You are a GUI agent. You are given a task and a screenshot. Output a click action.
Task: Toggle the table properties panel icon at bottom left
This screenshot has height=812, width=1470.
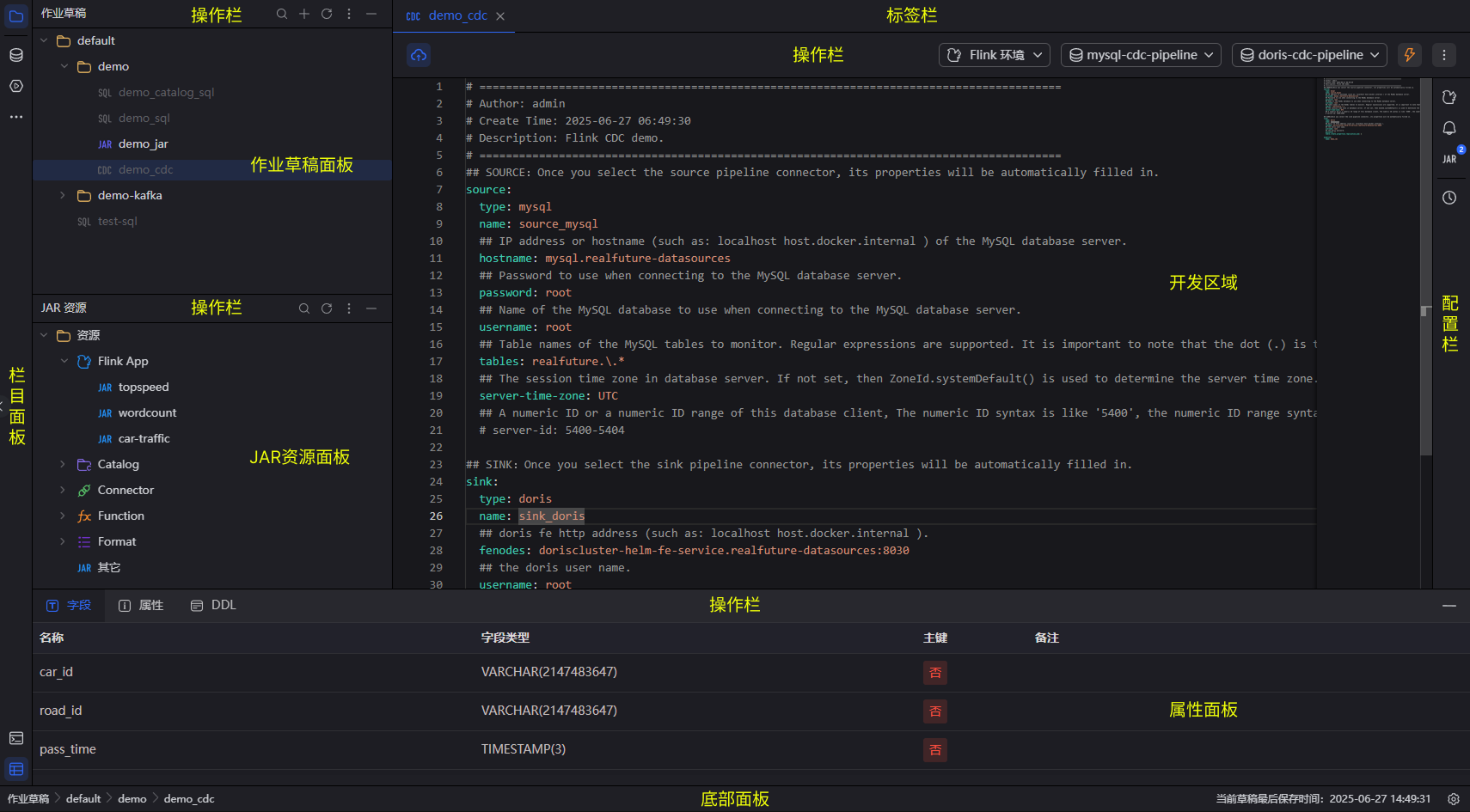pos(16,769)
